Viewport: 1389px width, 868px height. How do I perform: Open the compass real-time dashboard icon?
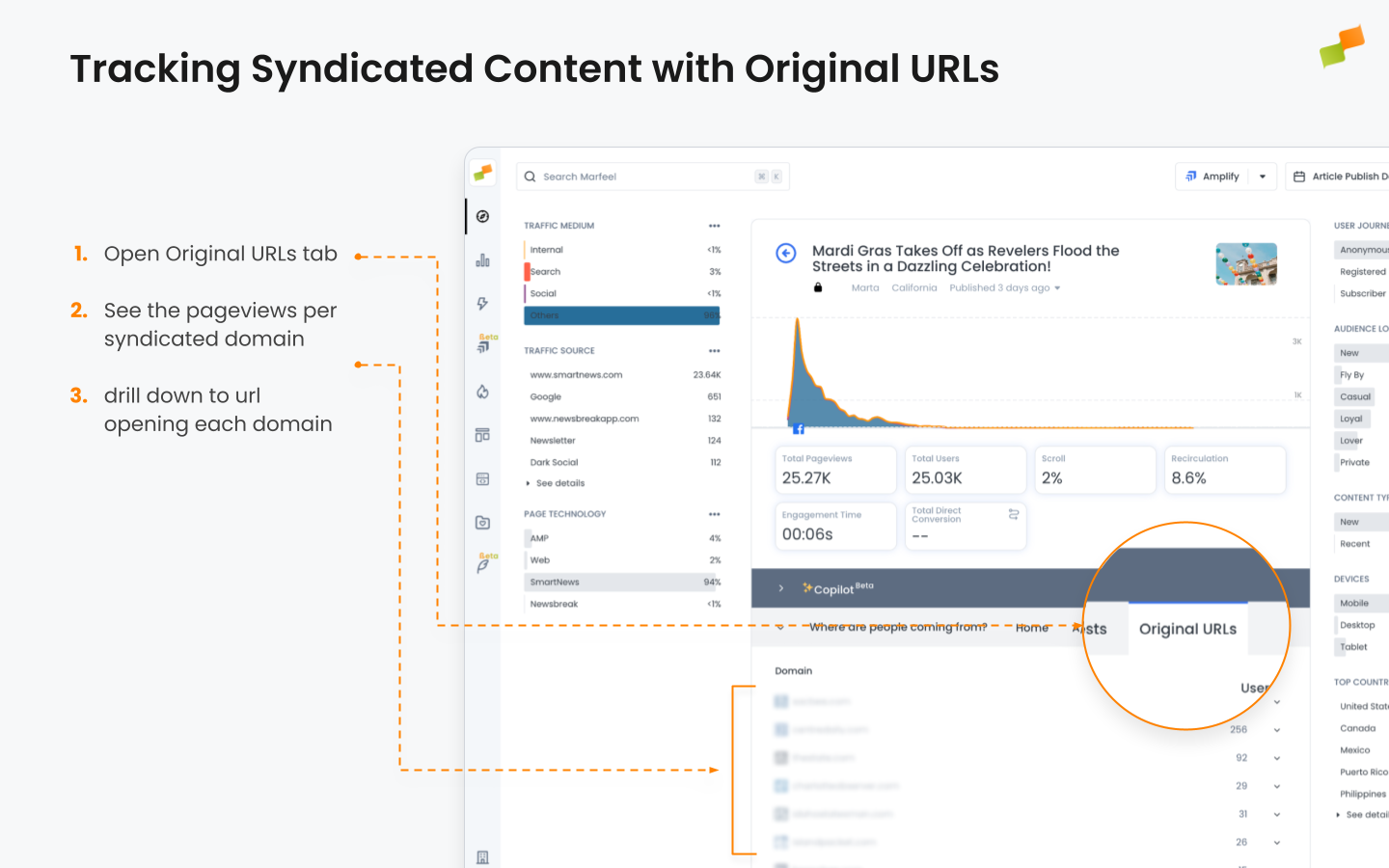(483, 216)
